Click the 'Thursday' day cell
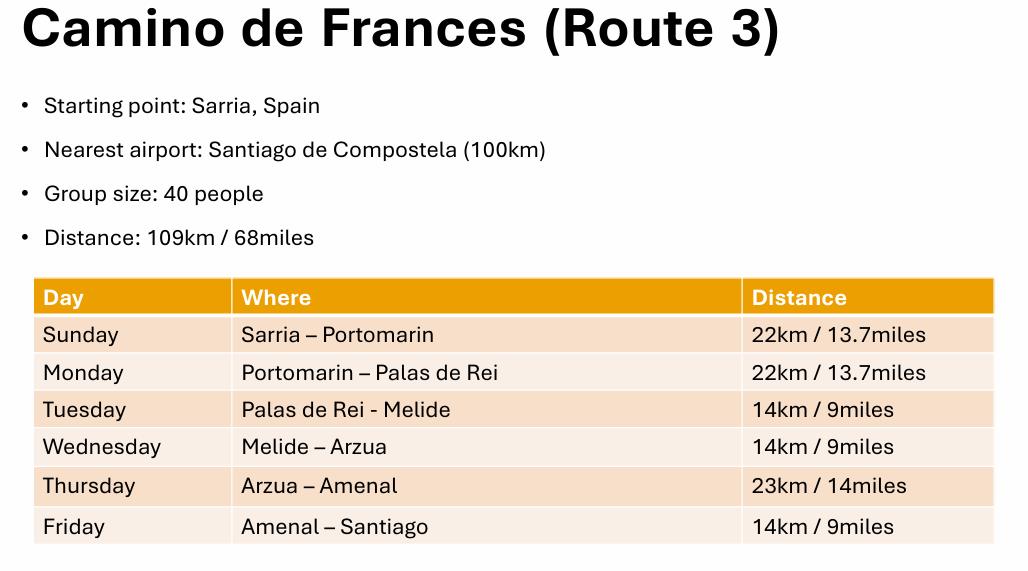 pos(88,486)
